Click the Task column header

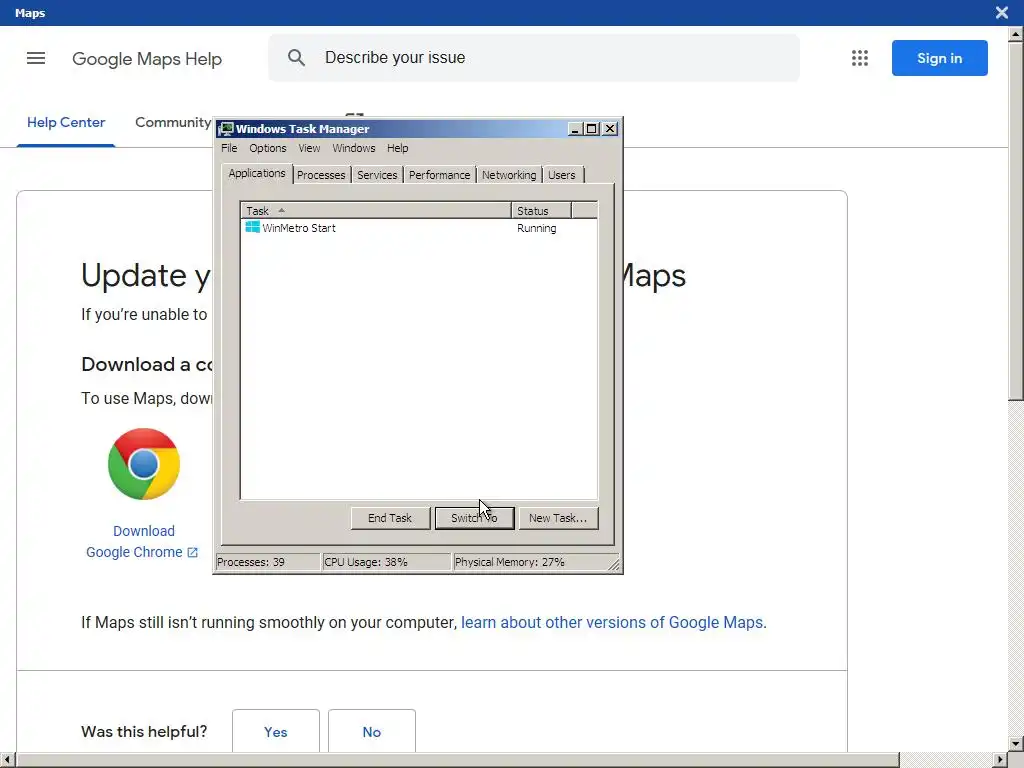pos(376,210)
